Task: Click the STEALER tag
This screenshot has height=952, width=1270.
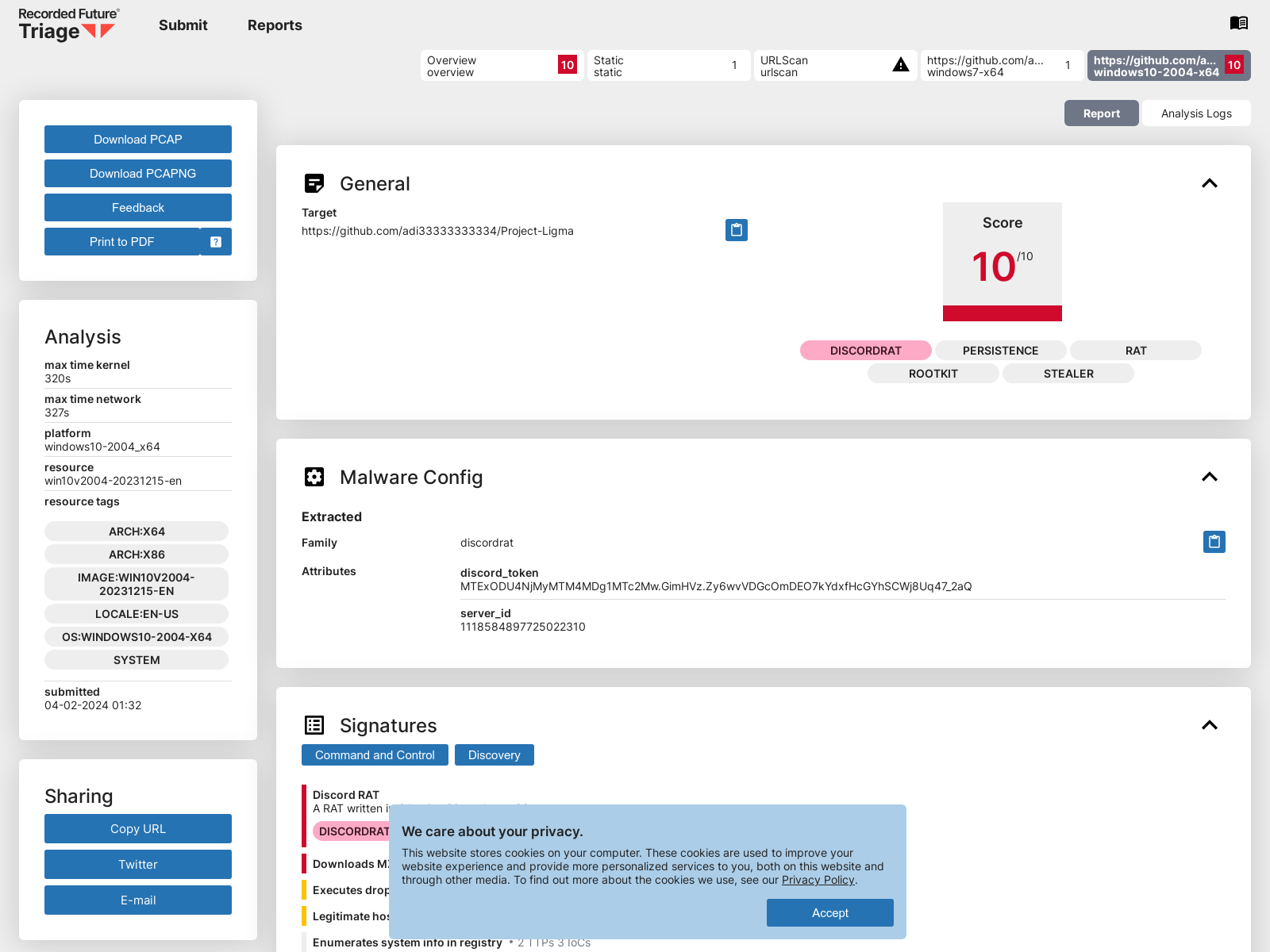Action: click(x=1068, y=374)
